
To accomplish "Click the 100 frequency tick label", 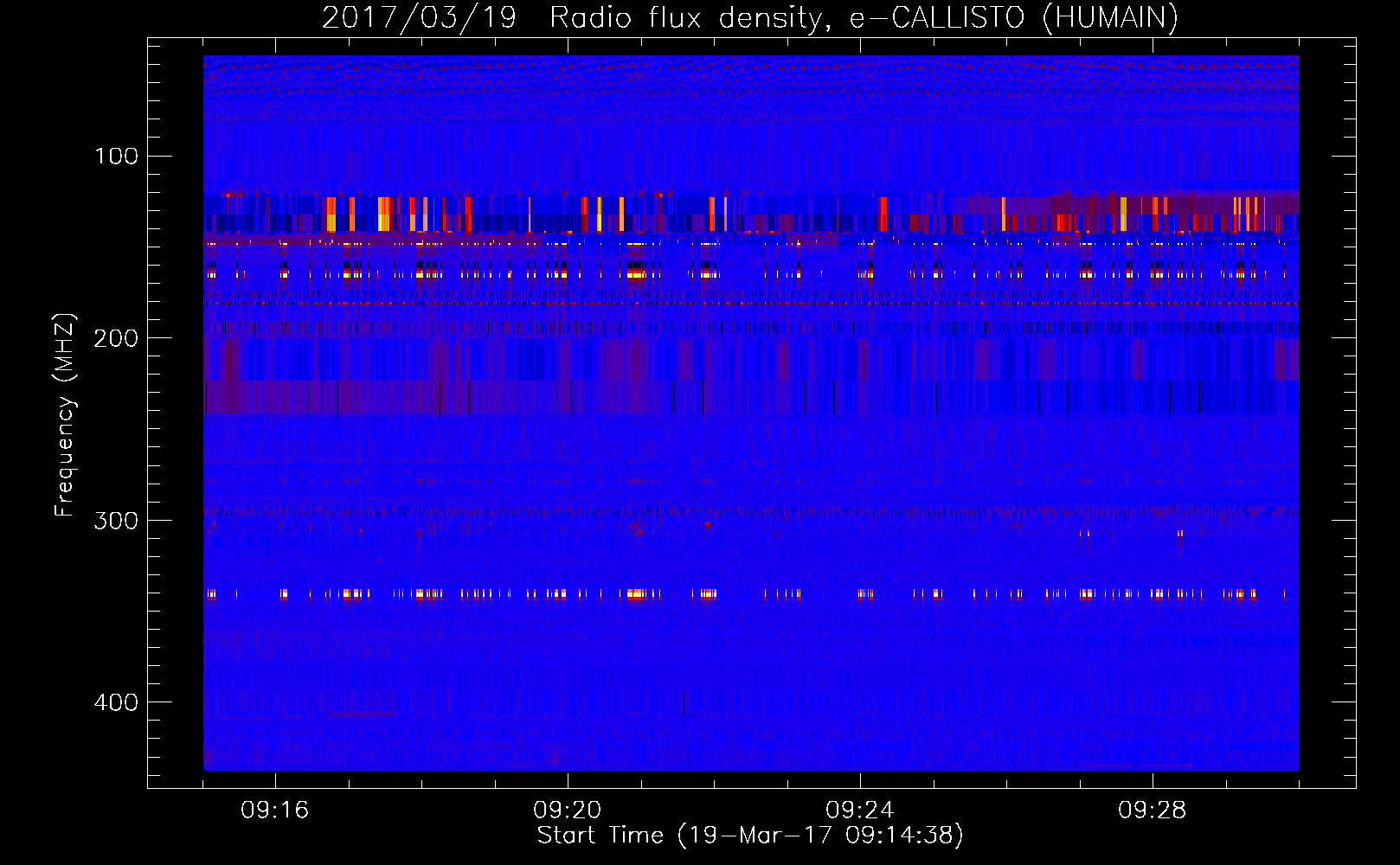I will pyautogui.click(x=117, y=157).
